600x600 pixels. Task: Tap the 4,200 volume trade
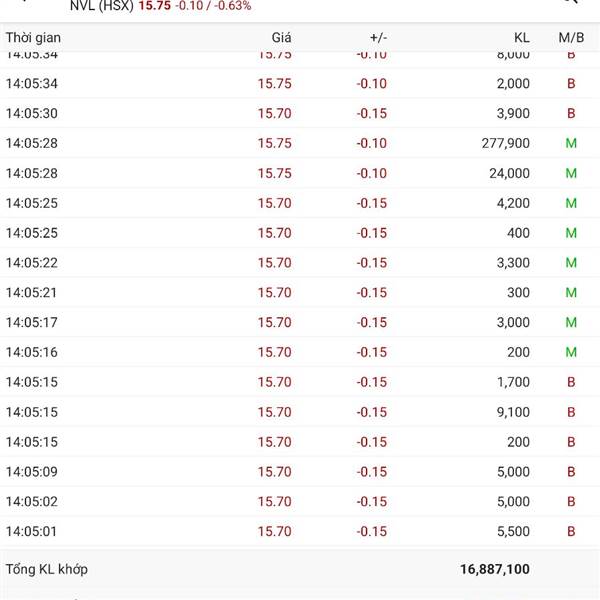tap(513, 203)
